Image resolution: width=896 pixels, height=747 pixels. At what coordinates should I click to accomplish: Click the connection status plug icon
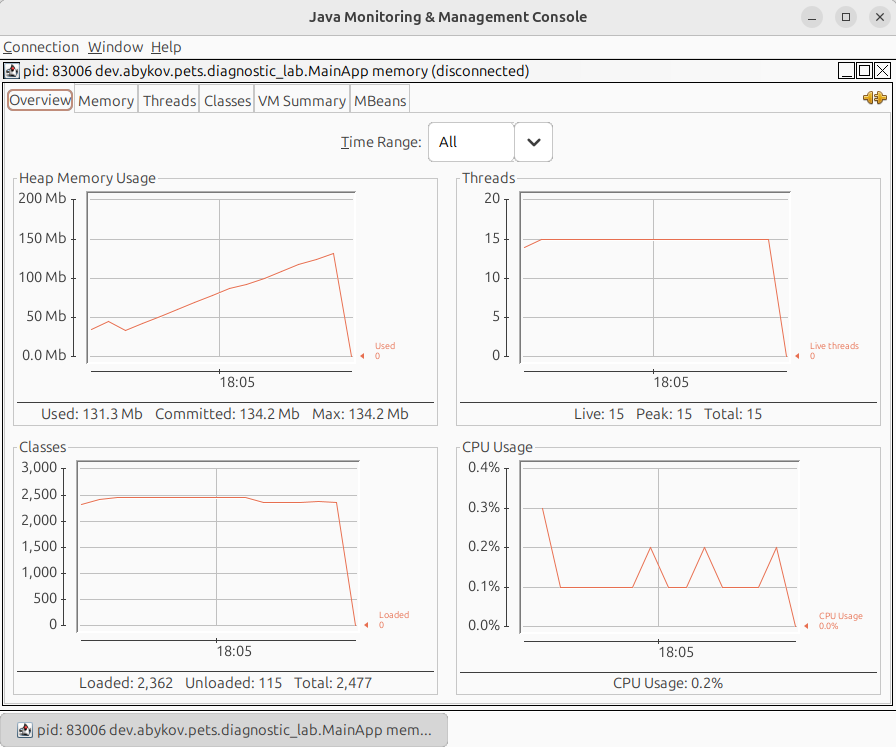(x=874, y=98)
